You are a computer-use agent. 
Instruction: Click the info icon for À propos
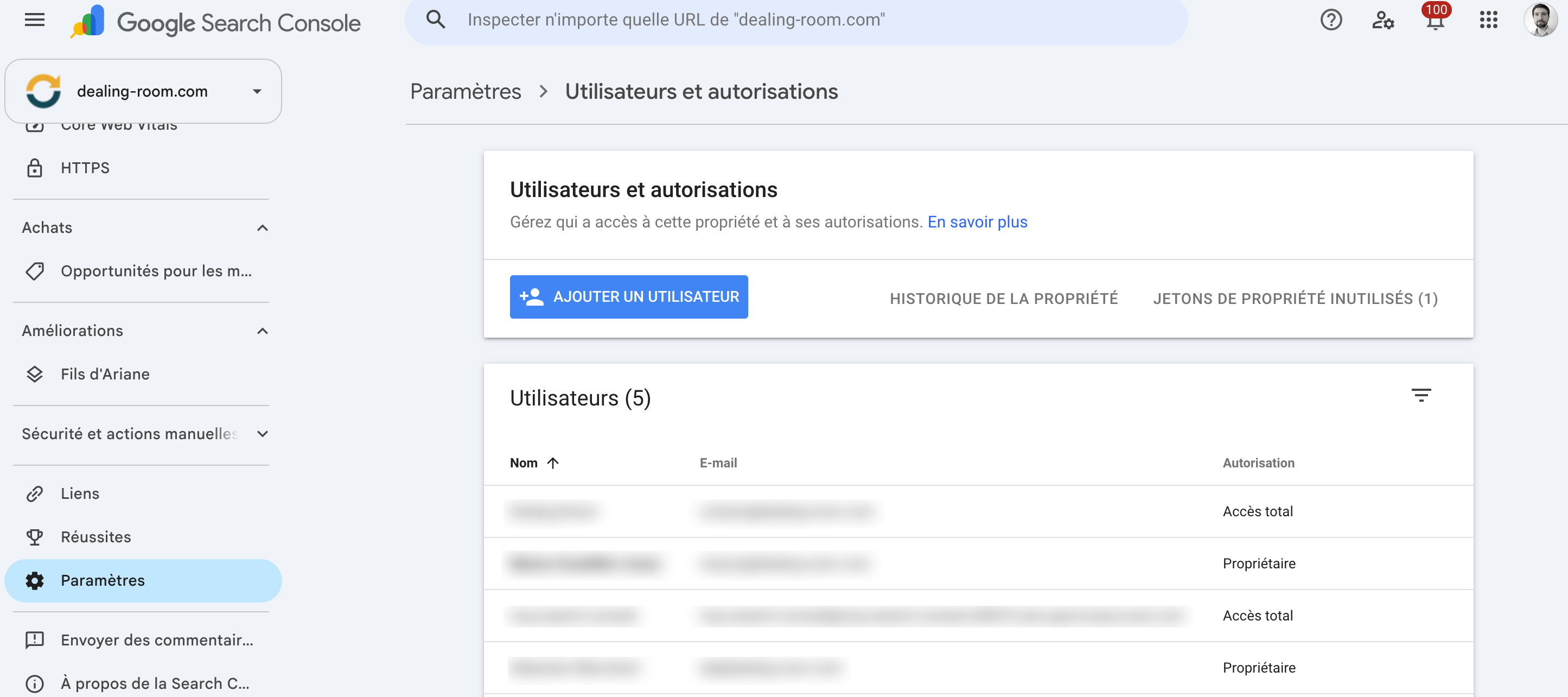(35, 683)
